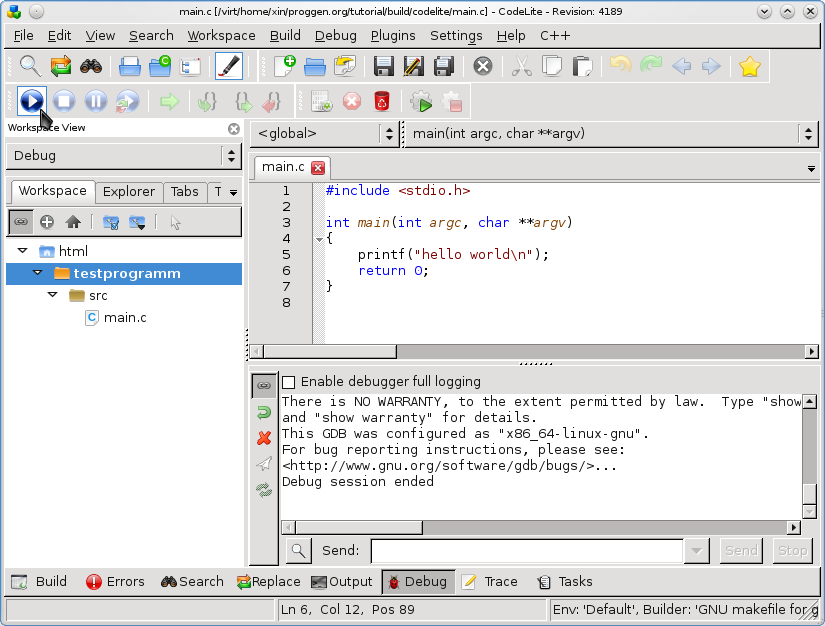Switch to the Explorer tab
Image resolution: width=825 pixels, height=626 pixels.
[129, 192]
